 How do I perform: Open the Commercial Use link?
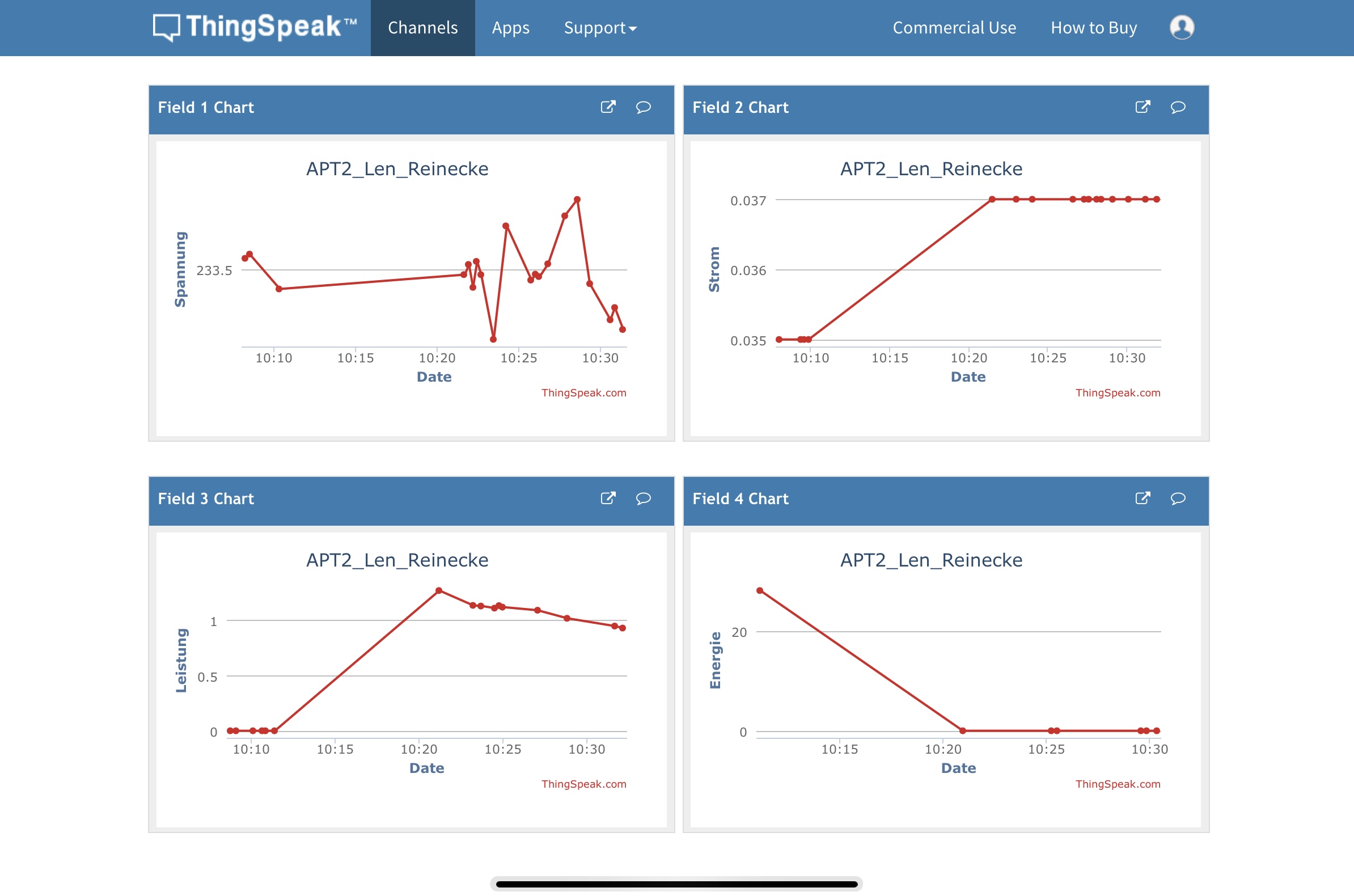pyautogui.click(x=954, y=27)
